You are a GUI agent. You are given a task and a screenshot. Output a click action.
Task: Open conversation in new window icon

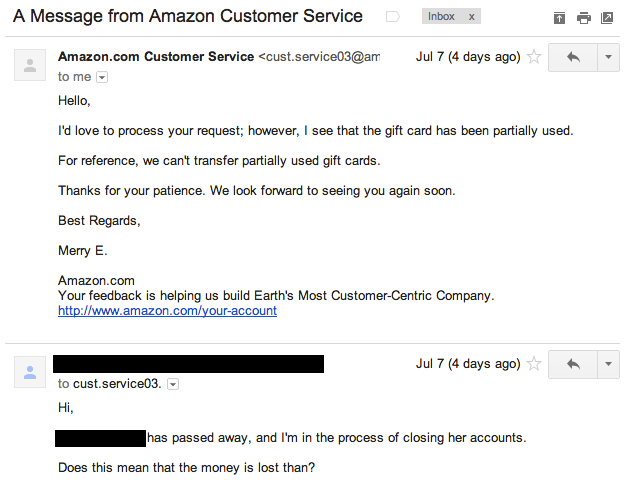[607, 18]
